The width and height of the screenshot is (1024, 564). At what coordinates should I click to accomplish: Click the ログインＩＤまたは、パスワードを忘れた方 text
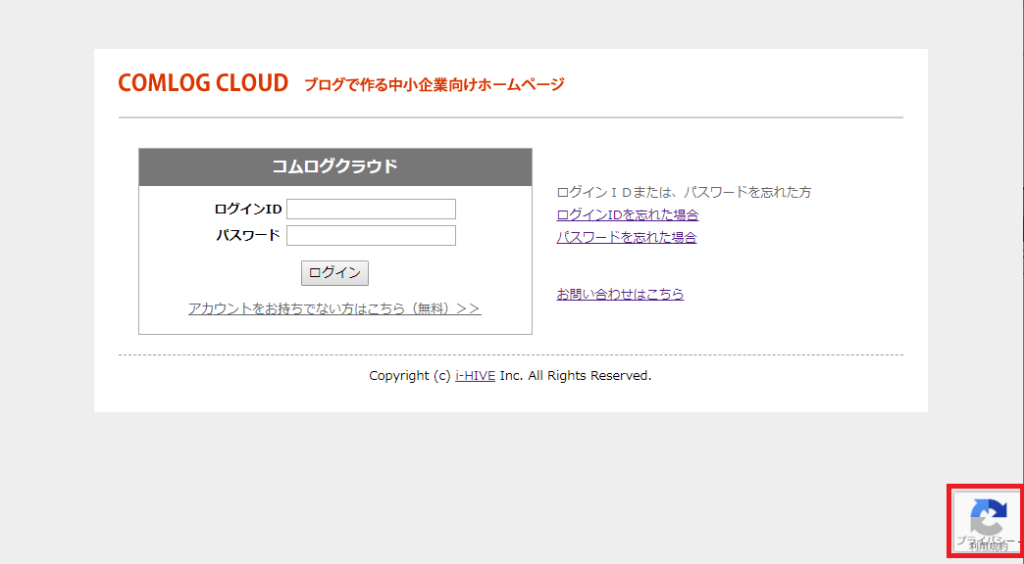684,192
